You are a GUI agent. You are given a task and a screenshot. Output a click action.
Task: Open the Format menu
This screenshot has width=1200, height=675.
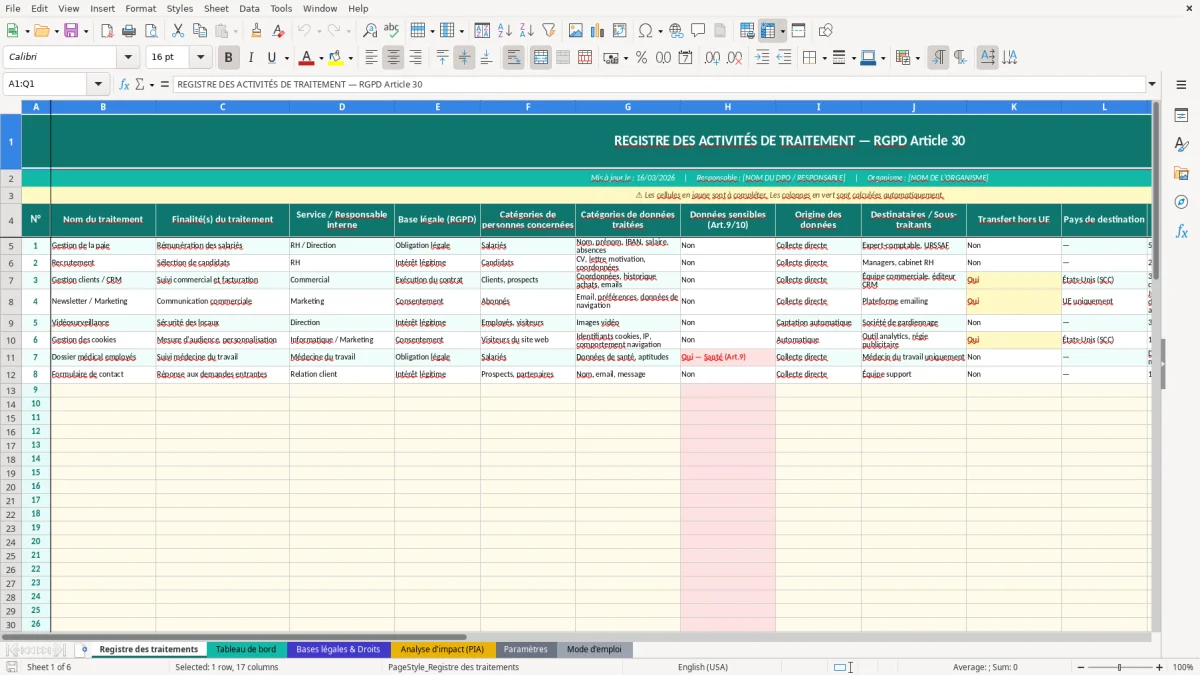coord(140,8)
